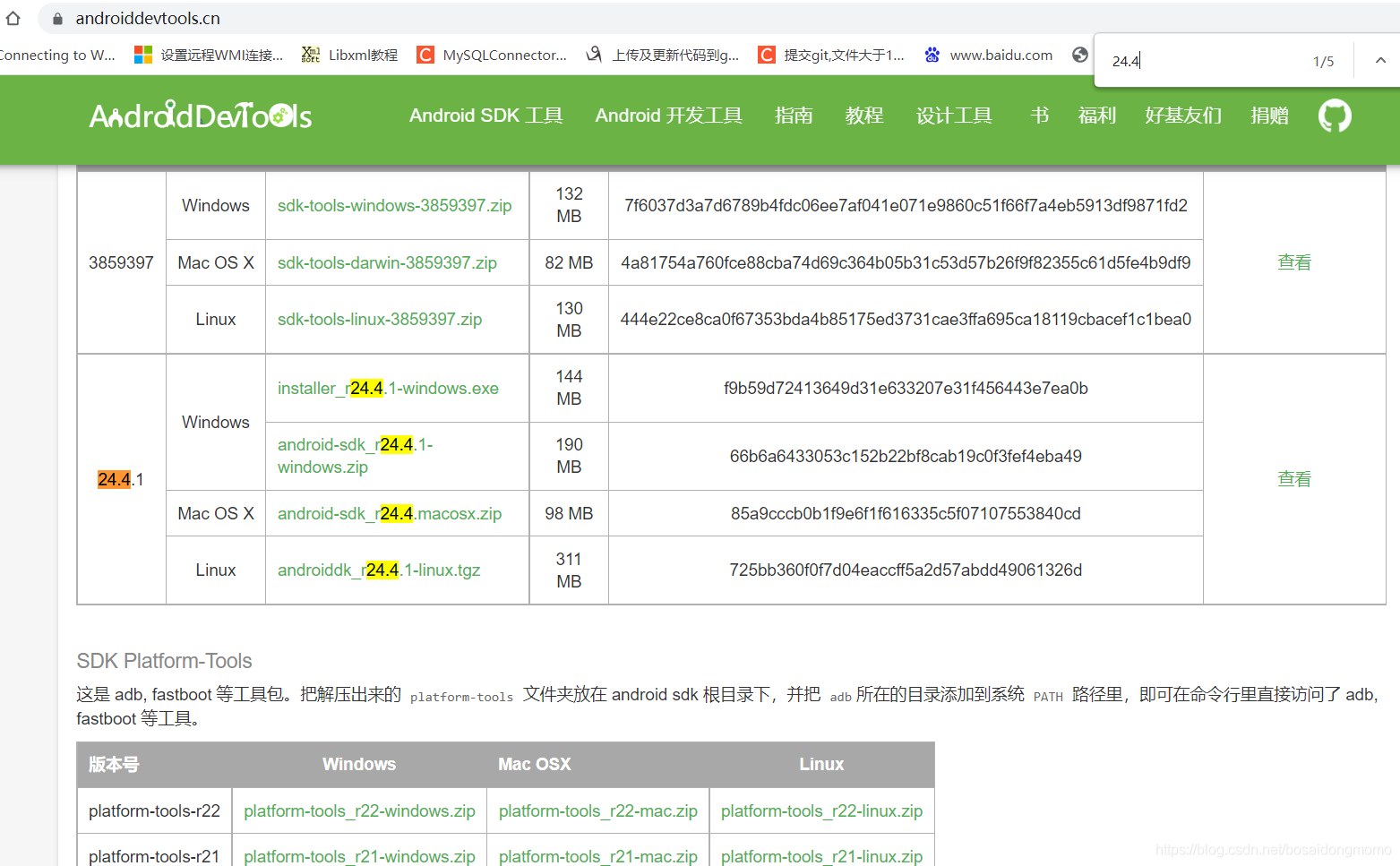
Task: Open the 书 menu item
Action: tap(1040, 116)
